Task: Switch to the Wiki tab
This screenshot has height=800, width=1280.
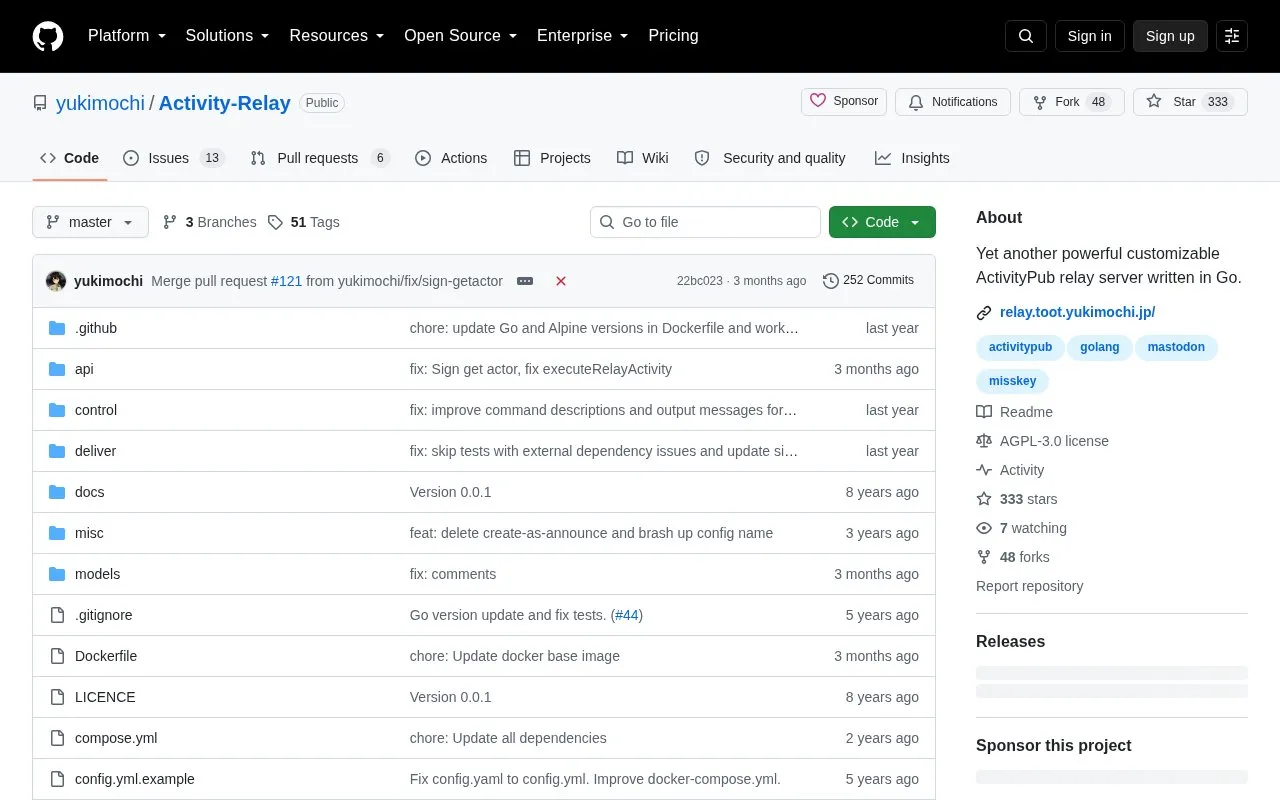Action: pyautogui.click(x=643, y=158)
